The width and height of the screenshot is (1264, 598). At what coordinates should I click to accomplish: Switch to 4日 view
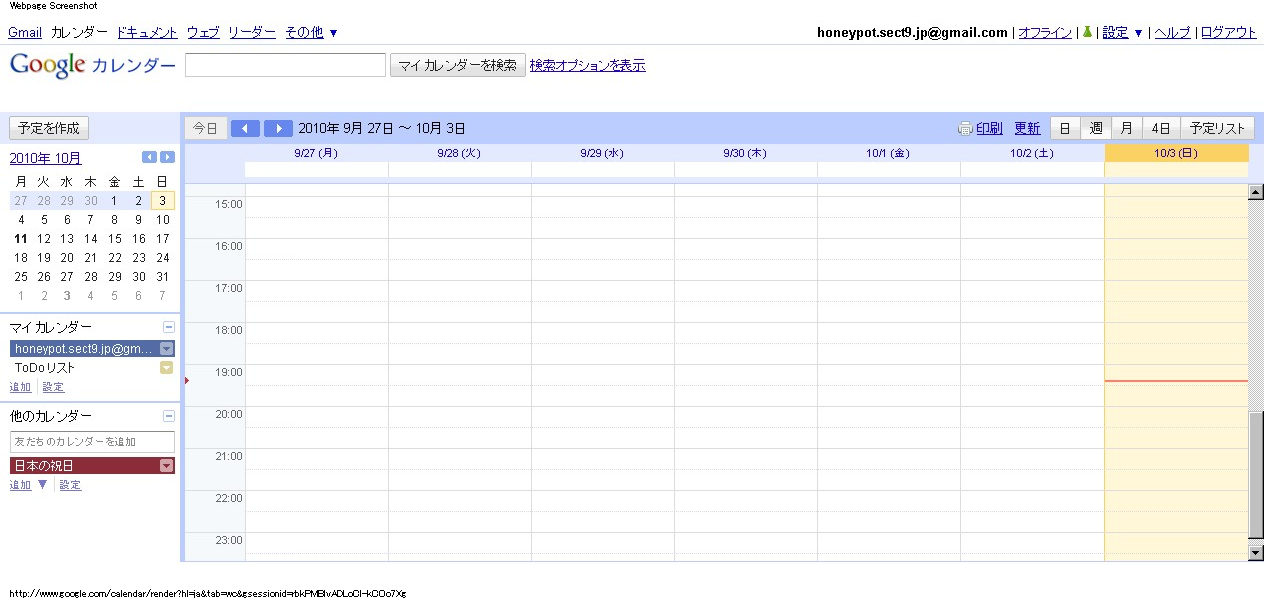coord(1161,128)
